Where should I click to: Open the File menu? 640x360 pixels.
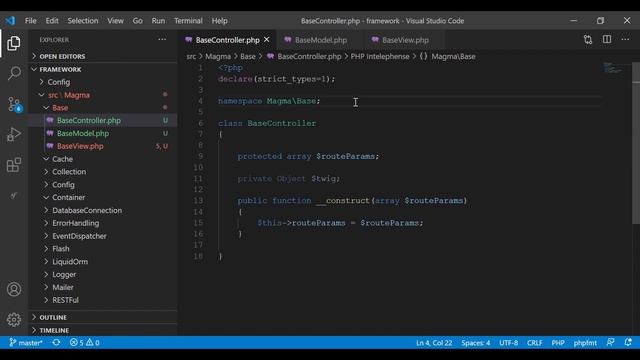point(31,20)
